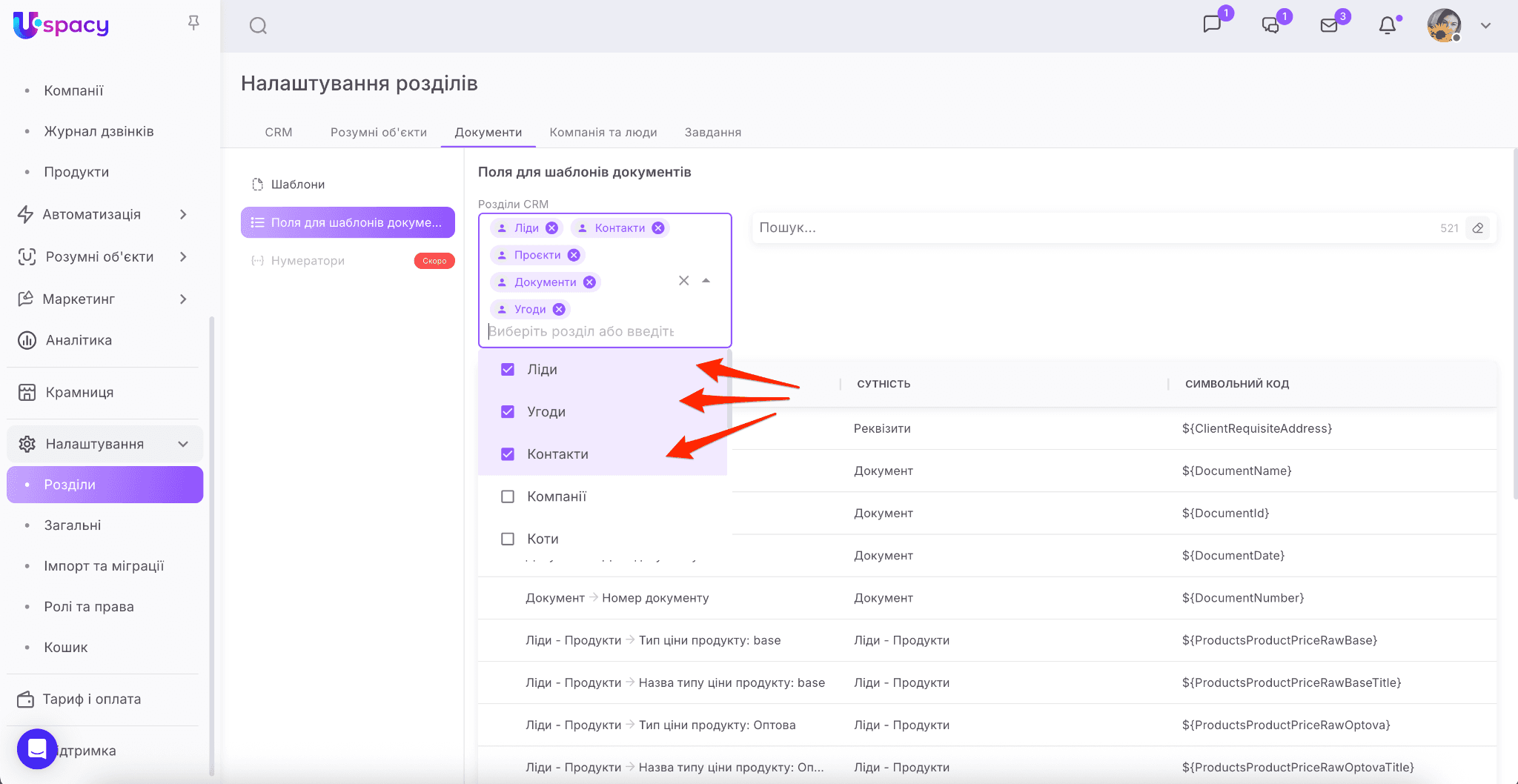Switch to the Компанія та люди tab
Image resolution: width=1518 pixels, height=784 pixels.
click(x=603, y=133)
